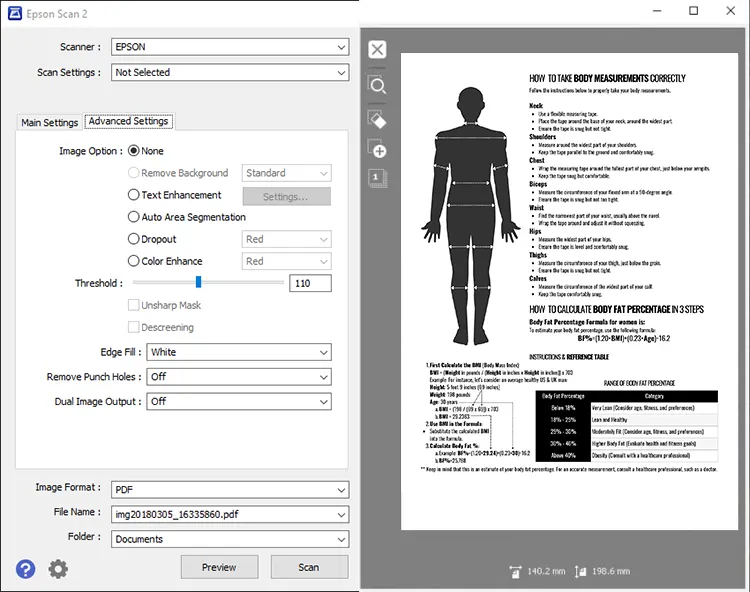This screenshot has width=750, height=592.
Task: Open Text Enhancement Settings button
Action: [287, 197]
